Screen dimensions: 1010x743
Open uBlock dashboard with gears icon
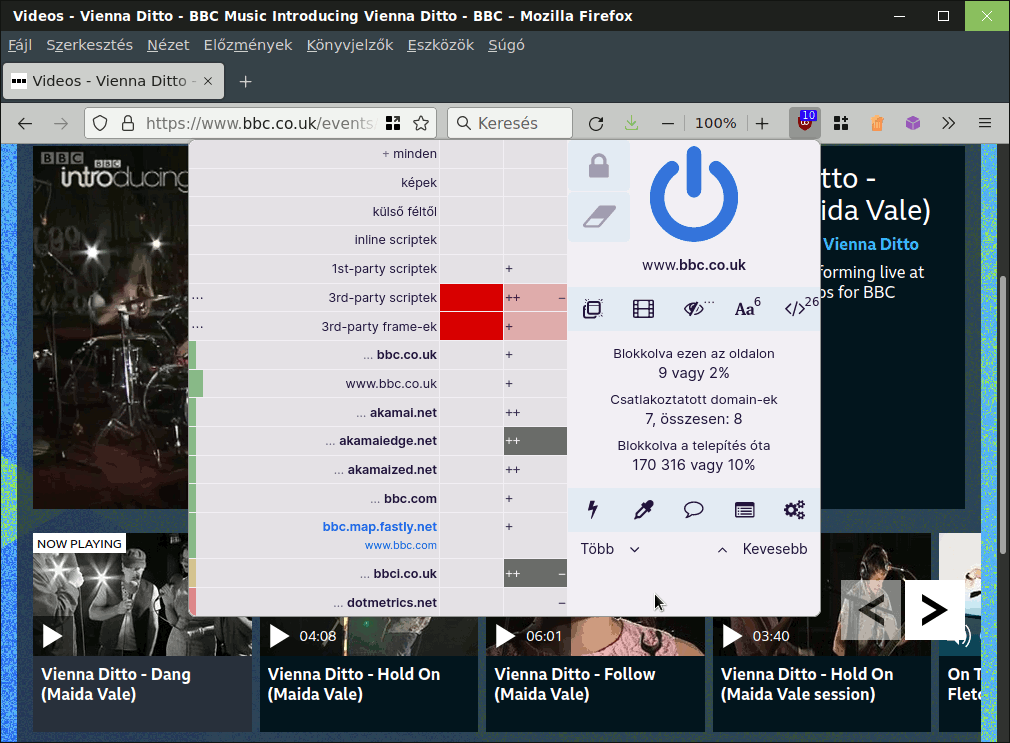pyautogui.click(x=794, y=510)
